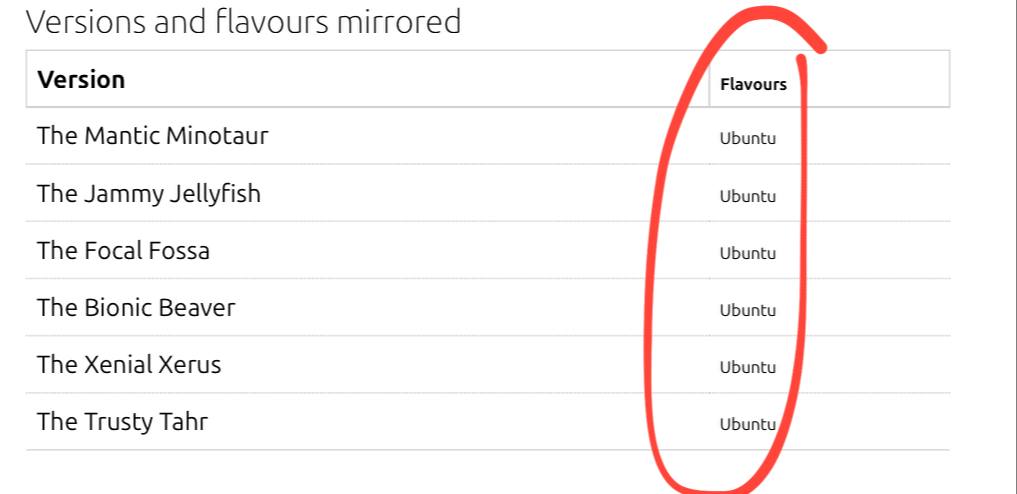Open The Mantic Minotaur version link
The width and height of the screenshot is (1017, 494).
[152, 136]
